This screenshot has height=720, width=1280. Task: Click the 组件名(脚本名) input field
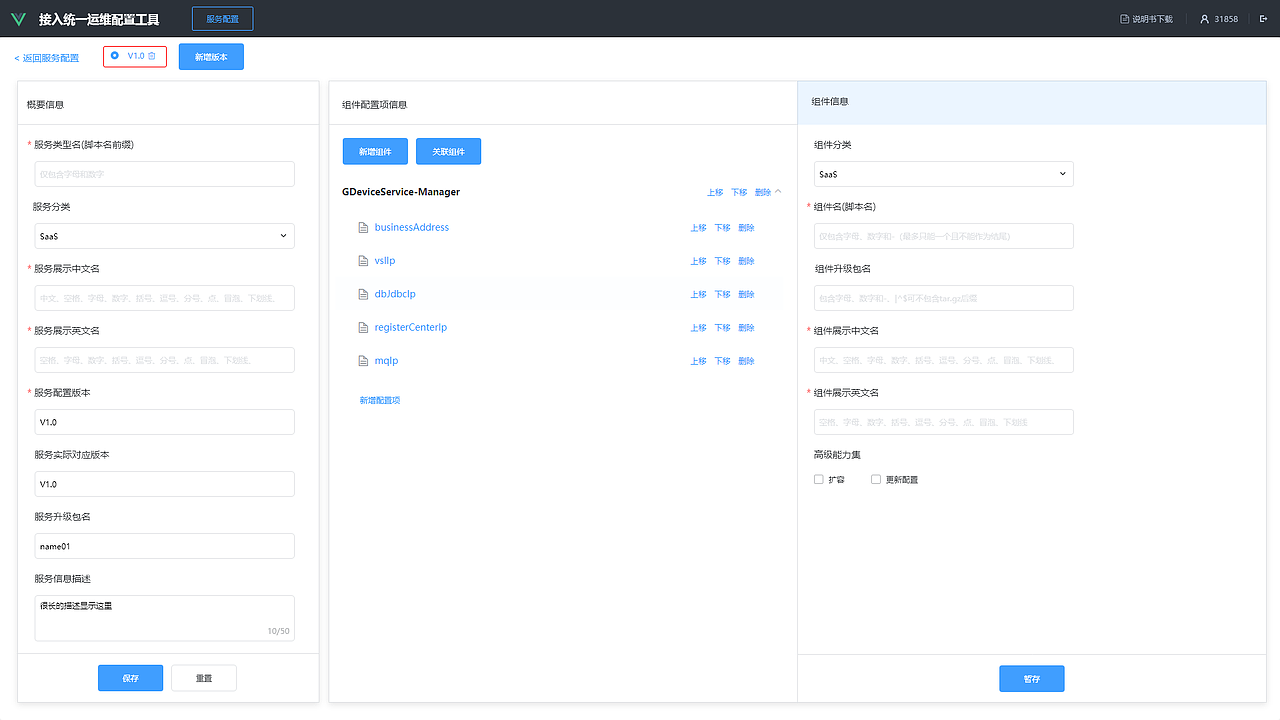pos(944,236)
